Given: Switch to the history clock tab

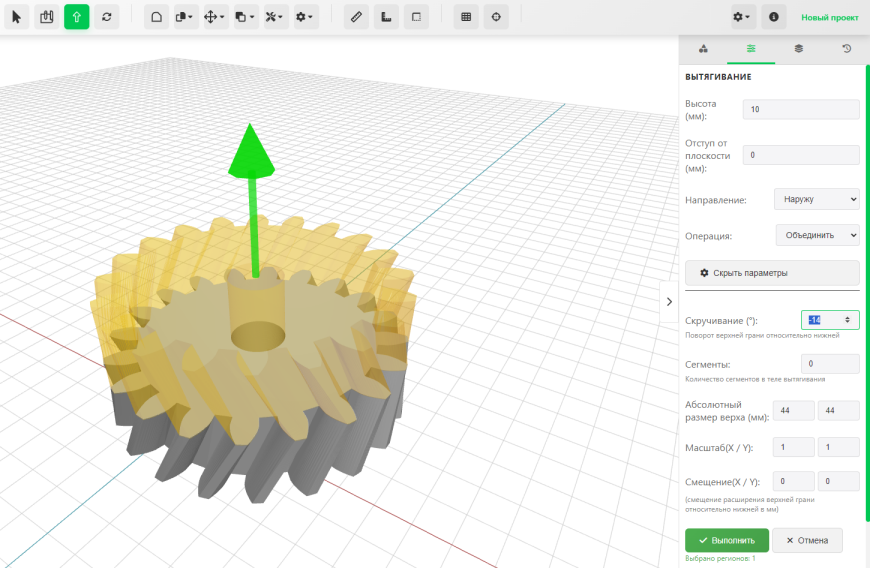Looking at the screenshot, I should coord(846,49).
